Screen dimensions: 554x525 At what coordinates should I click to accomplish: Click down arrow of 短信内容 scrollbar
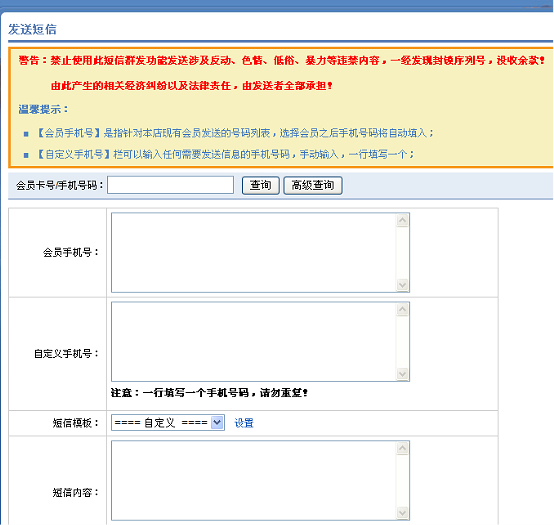(402, 513)
